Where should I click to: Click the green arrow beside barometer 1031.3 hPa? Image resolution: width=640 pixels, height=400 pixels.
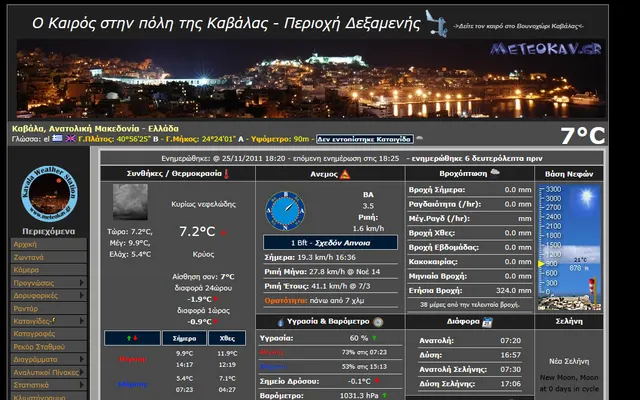pos(384,395)
